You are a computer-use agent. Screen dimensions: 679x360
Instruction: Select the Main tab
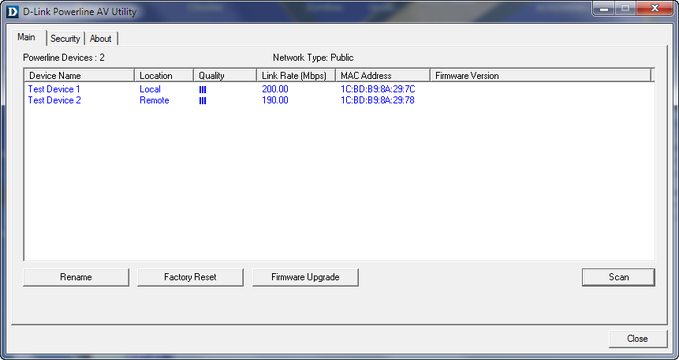click(27, 37)
